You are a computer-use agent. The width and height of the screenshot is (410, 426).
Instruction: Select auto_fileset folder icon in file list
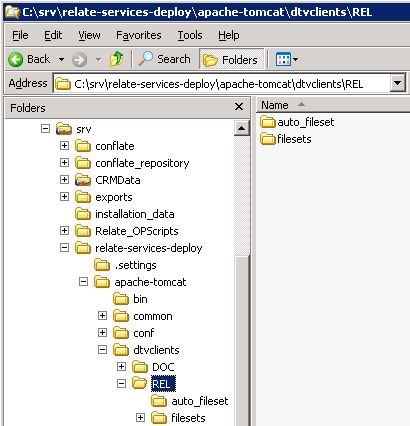pyautogui.click(x=268, y=122)
